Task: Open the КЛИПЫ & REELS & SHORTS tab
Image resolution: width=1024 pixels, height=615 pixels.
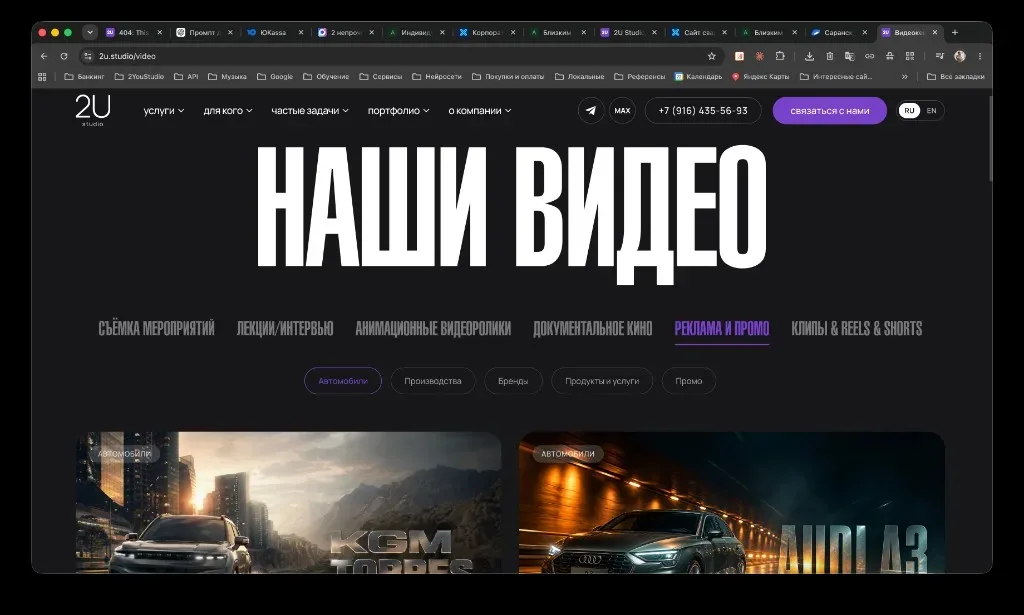Action: tap(857, 328)
